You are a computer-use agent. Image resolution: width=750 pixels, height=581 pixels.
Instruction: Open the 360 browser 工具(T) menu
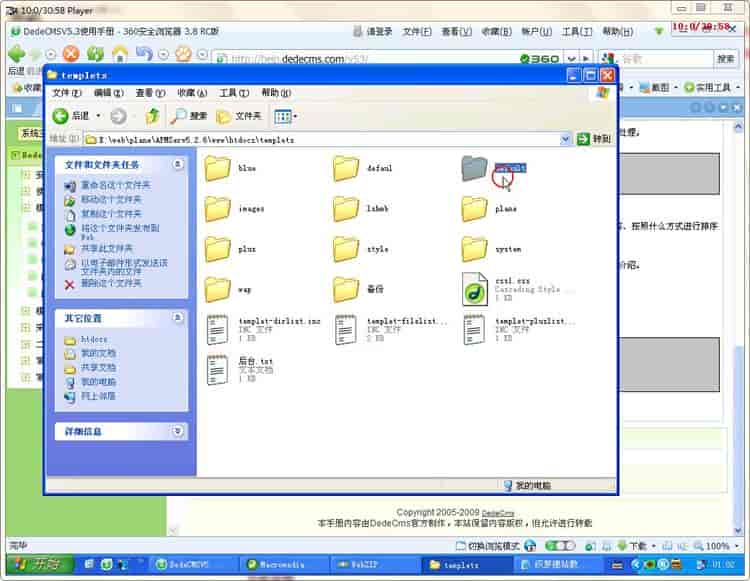click(x=577, y=32)
